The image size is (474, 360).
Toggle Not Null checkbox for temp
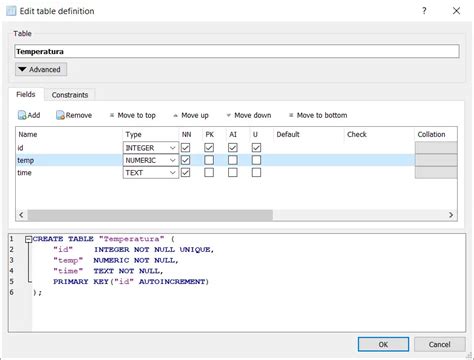coord(186,160)
